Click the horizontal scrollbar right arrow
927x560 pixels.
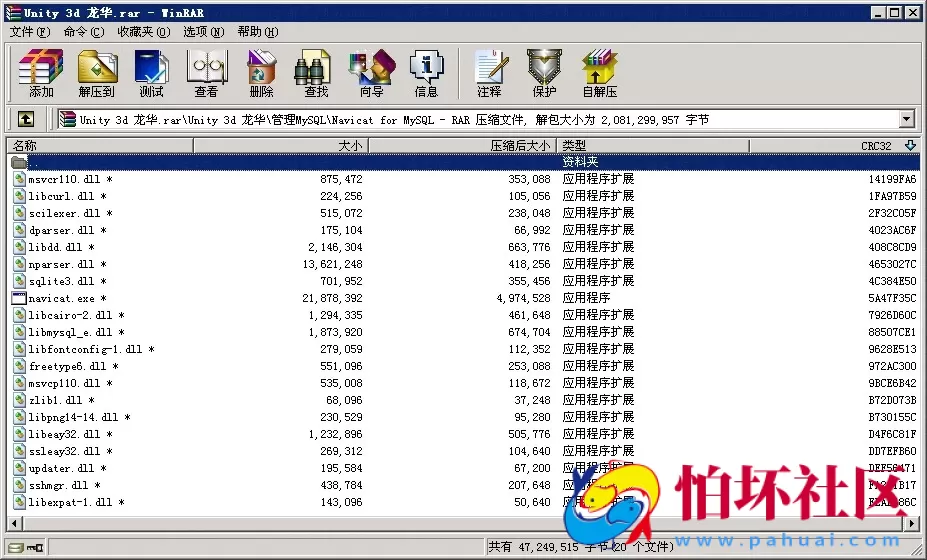913,523
